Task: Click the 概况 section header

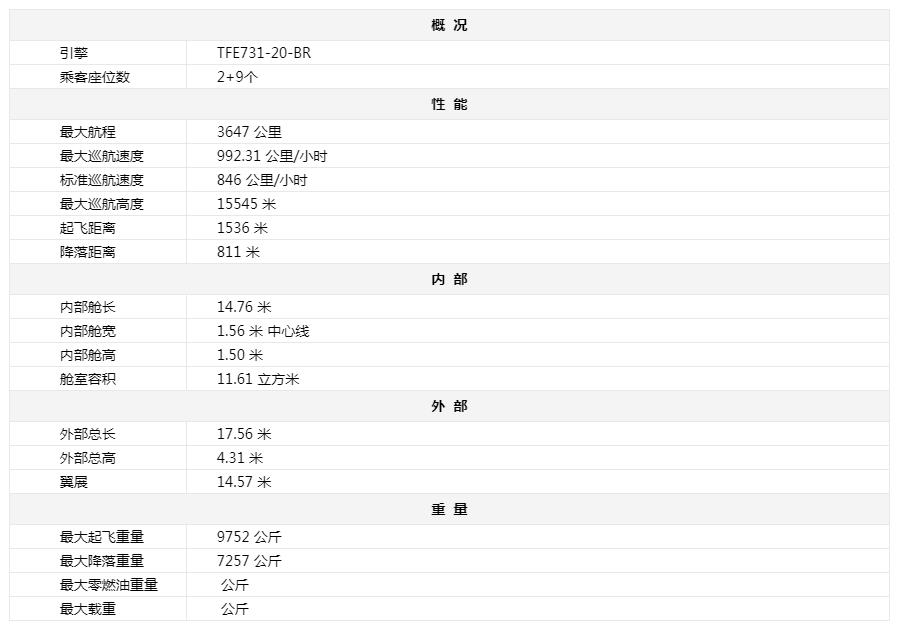Action: click(449, 25)
